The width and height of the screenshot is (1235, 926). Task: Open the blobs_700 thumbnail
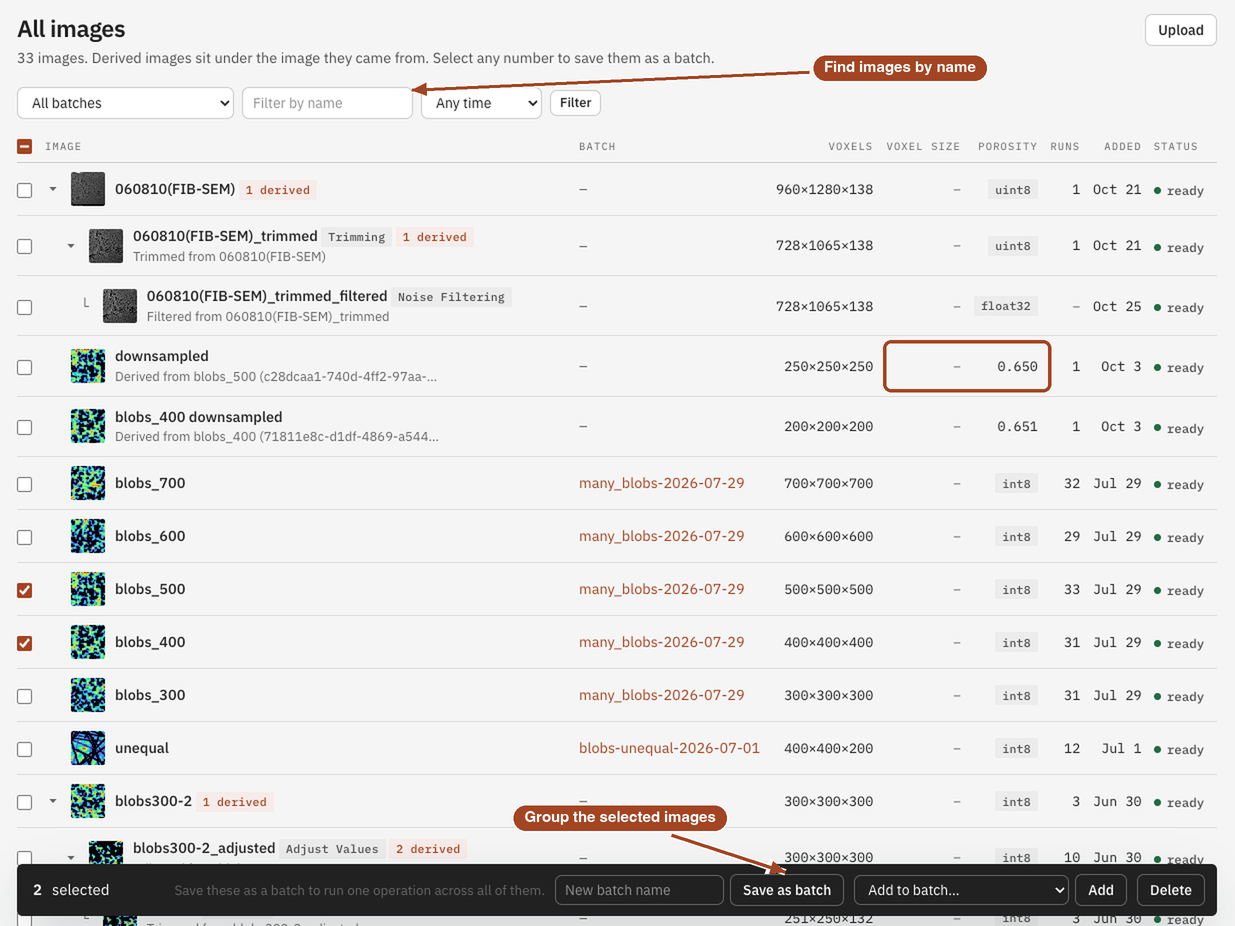(x=88, y=483)
